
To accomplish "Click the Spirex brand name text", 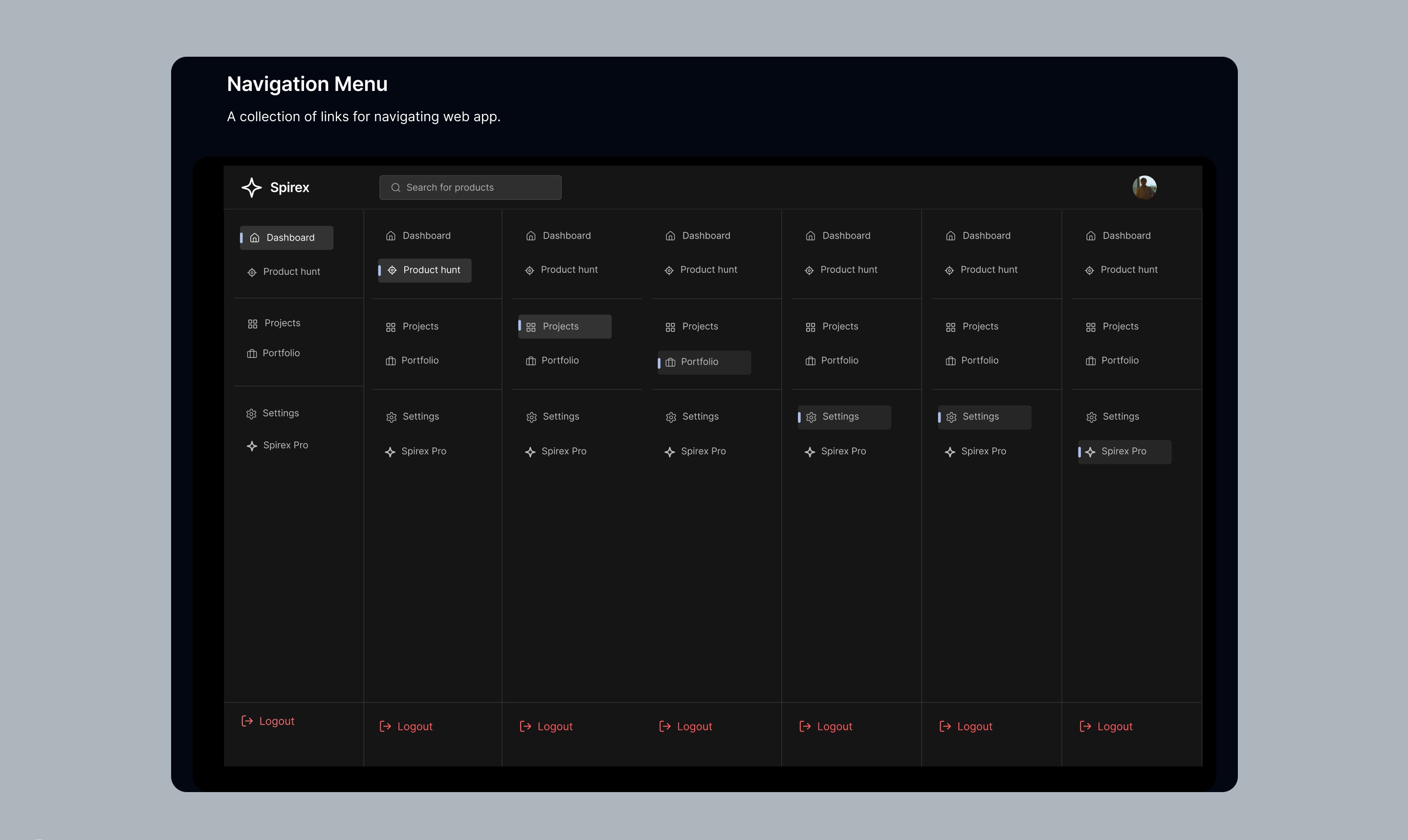I will (x=289, y=187).
